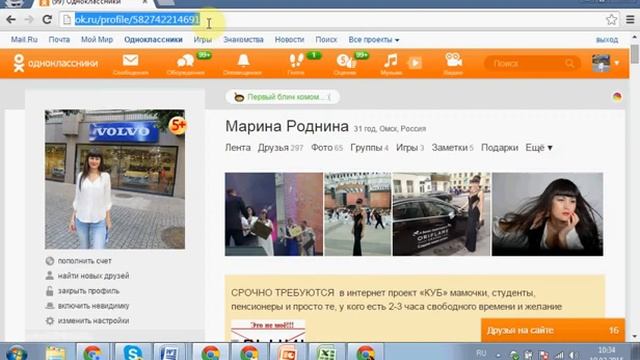This screenshot has height=360, width=640.
Task: Click 'найти новых друзей' link
Action: click(93, 276)
